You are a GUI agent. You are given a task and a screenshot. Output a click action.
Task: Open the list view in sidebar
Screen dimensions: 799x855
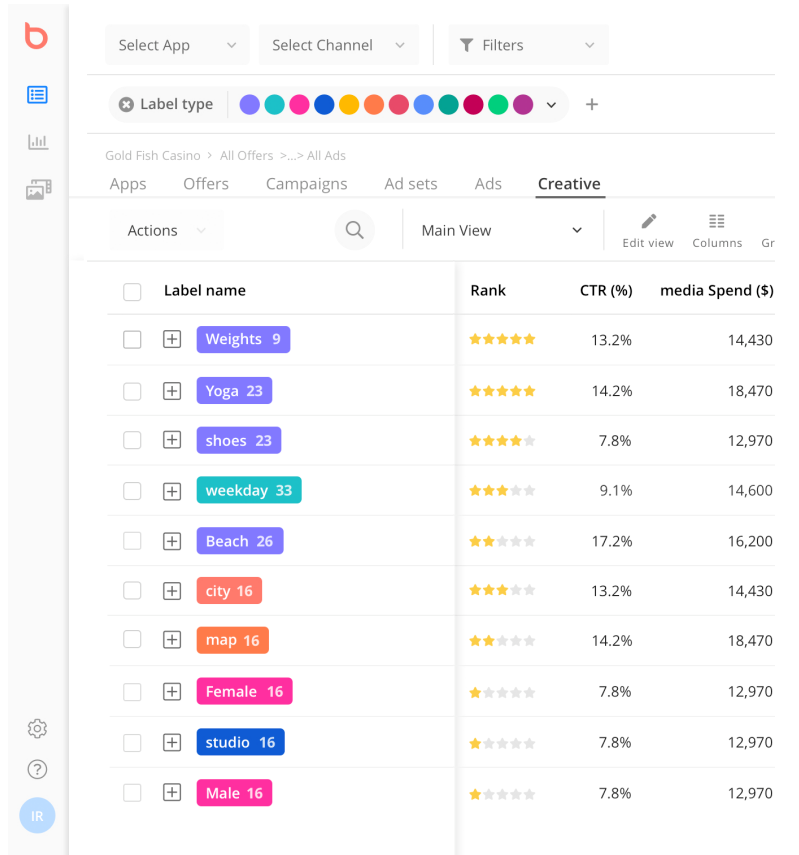37,95
